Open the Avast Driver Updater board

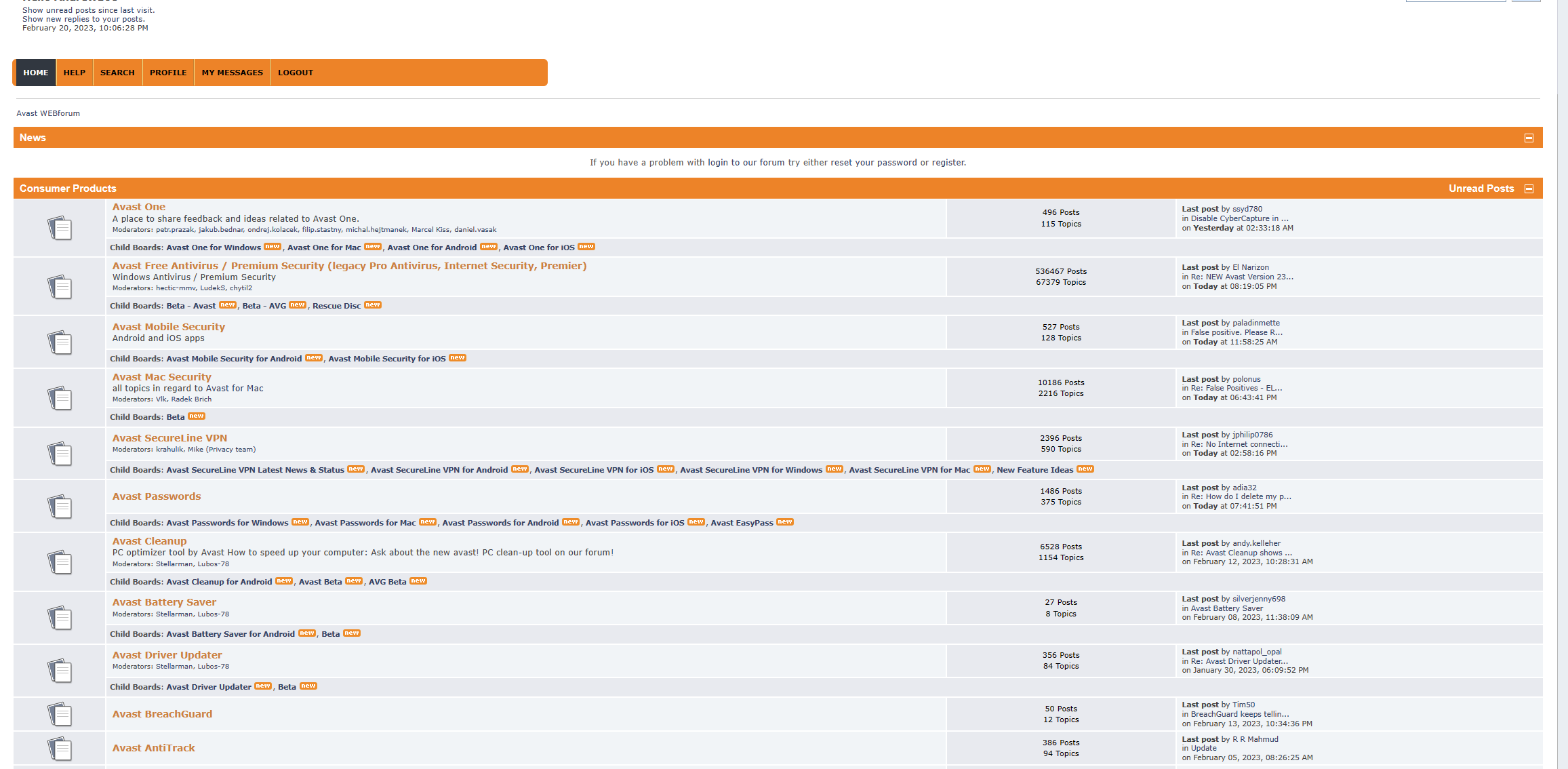point(167,655)
